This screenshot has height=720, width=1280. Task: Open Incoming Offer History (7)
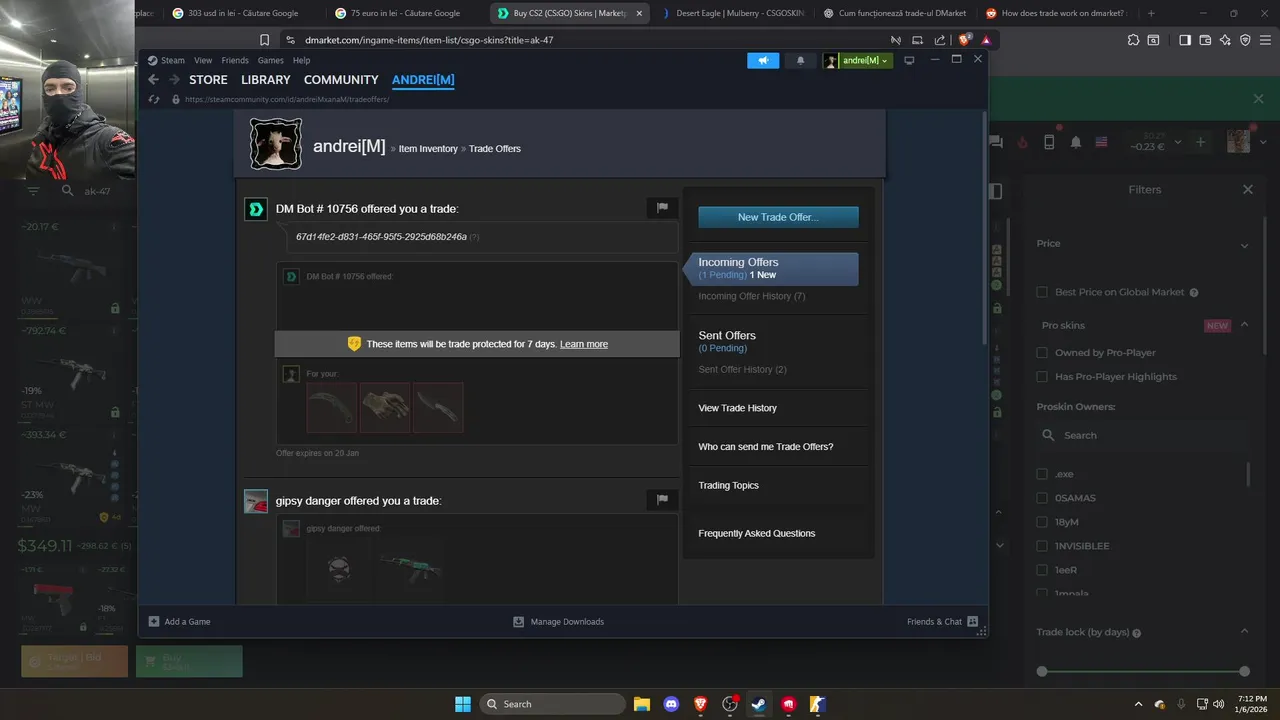tap(752, 296)
